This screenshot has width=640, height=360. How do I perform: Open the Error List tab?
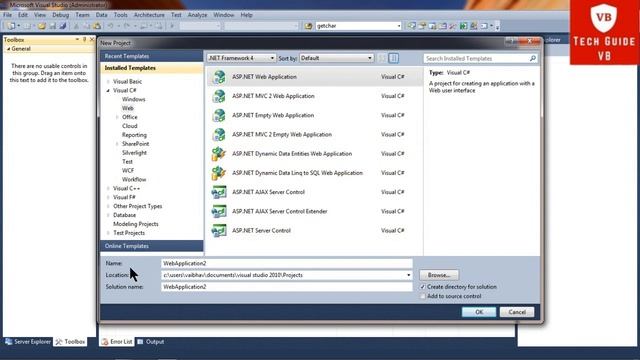[x=117, y=342]
